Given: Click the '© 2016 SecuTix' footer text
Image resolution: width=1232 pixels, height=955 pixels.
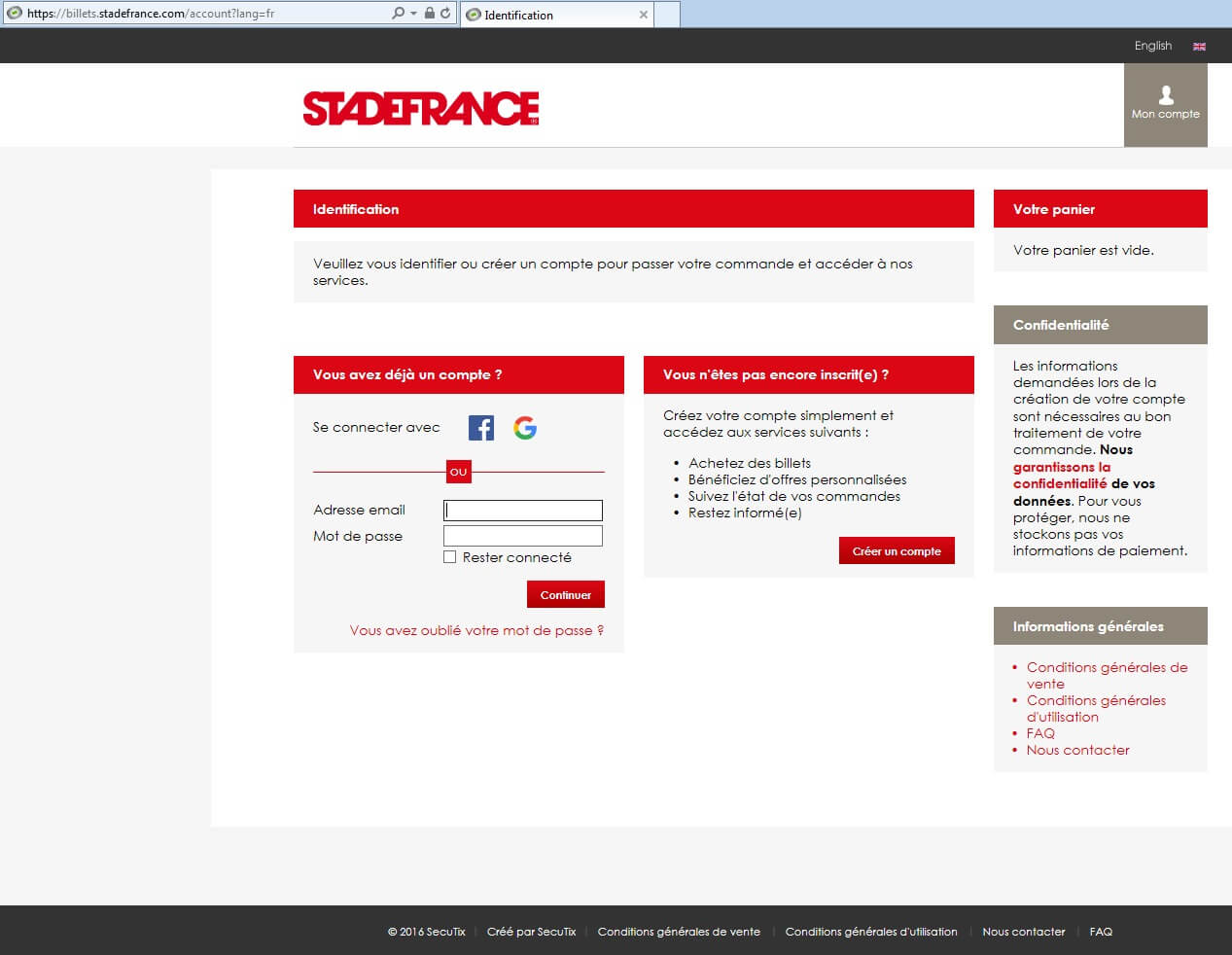Looking at the screenshot, I should pyautogui.click(x=426, y=932).
